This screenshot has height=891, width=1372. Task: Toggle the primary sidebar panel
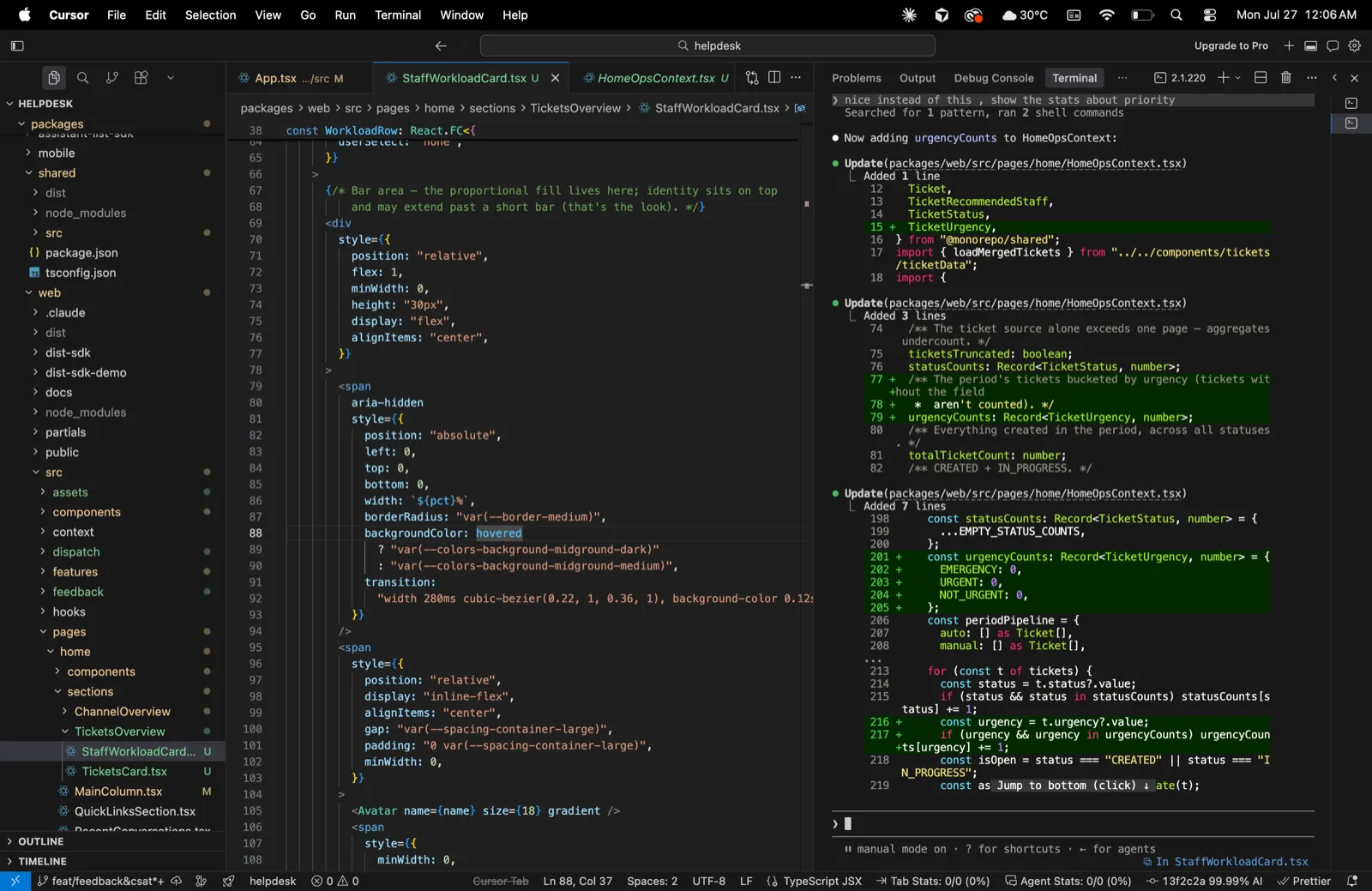pyautogui.click(x=17, y=45)
